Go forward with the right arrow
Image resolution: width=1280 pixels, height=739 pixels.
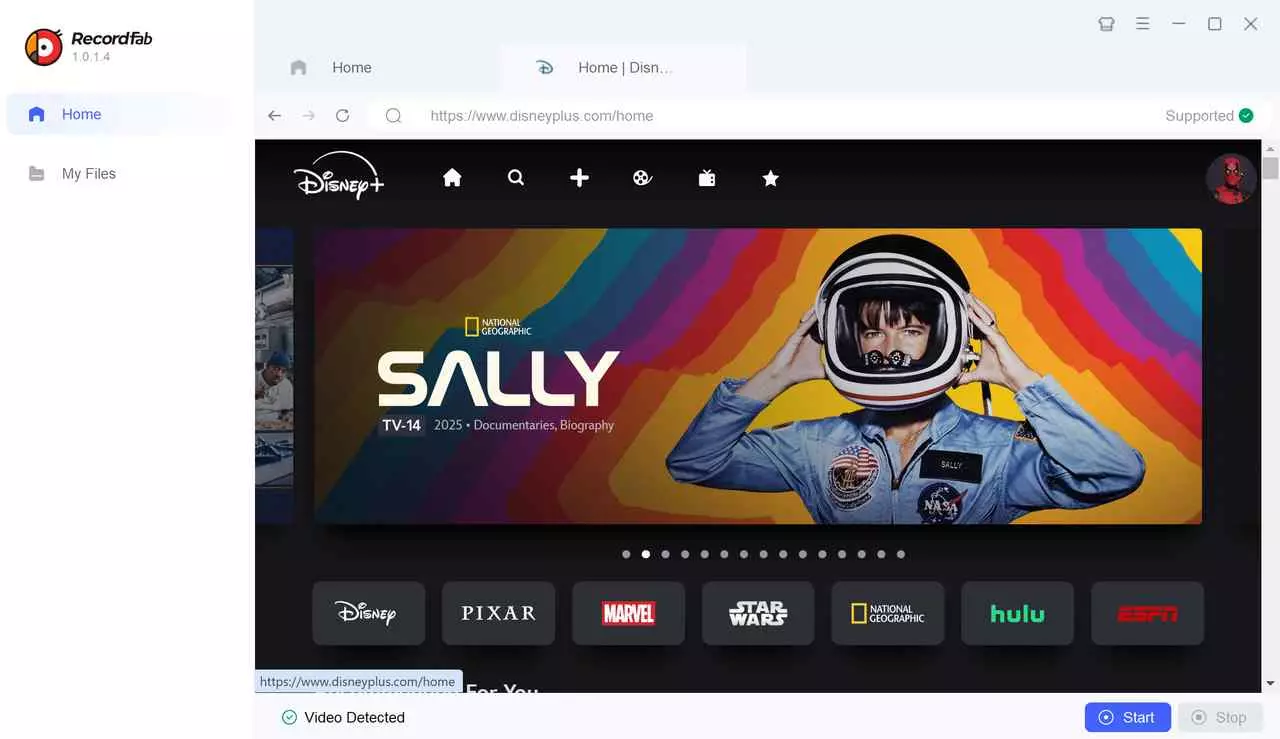pyautogui.click(x=309, y=116)
